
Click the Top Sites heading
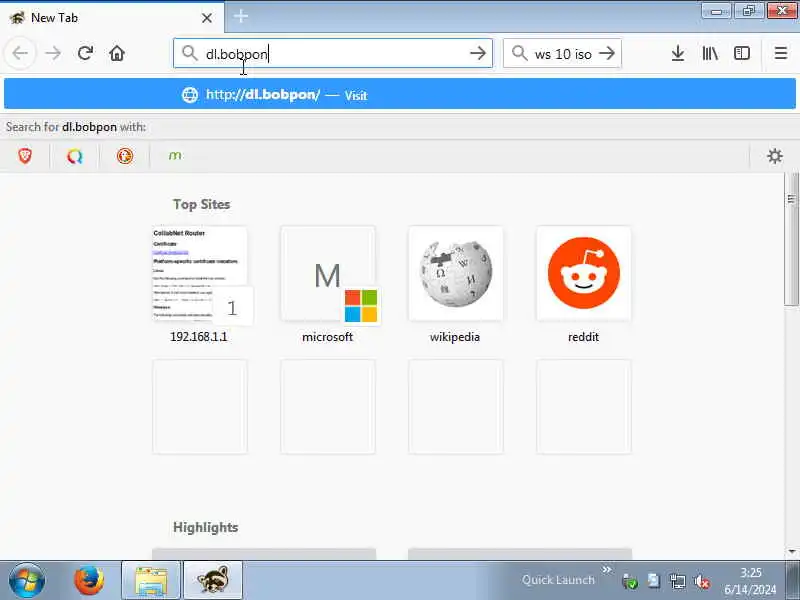pos(202,204)
